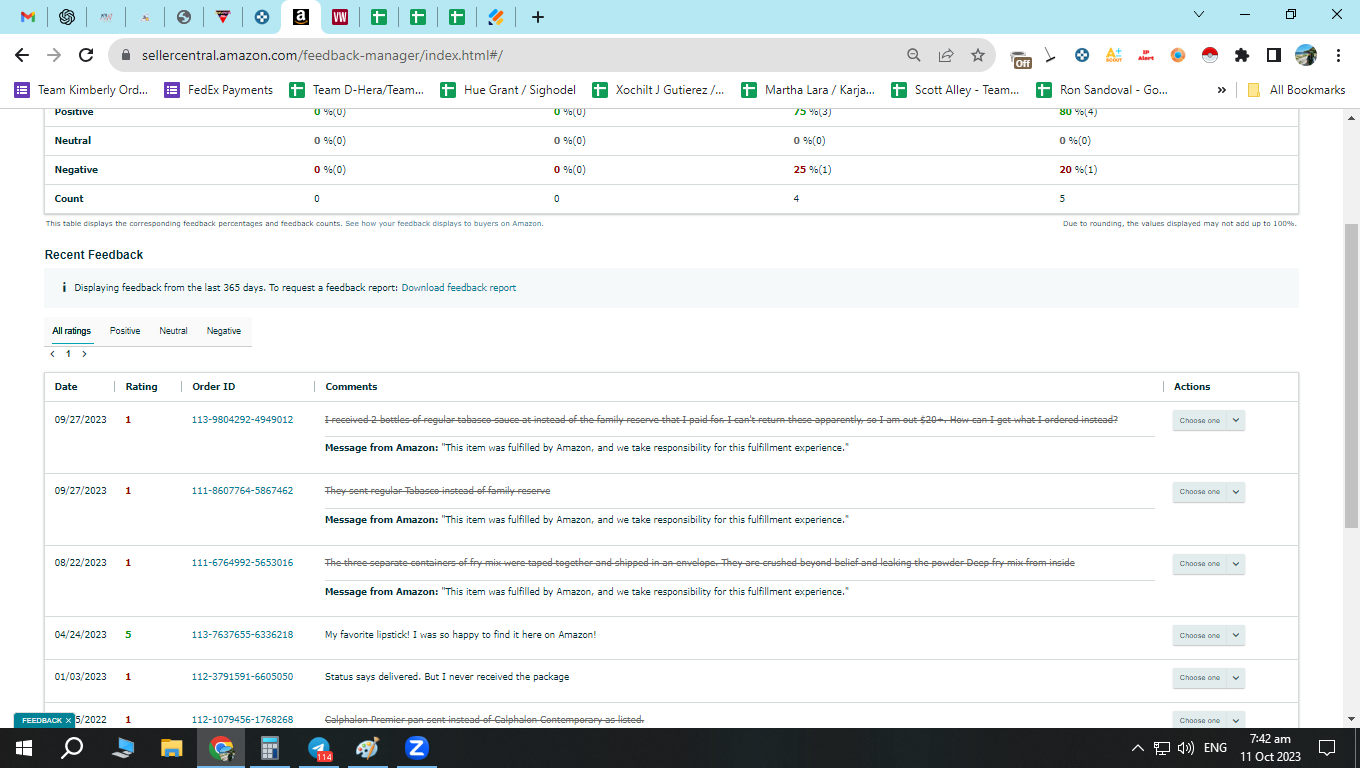Image resolution: width=1360 pixels, height=768 pixels.
Task: Open Team D-Hera/Team... bookmark
Action: [357, 90]
